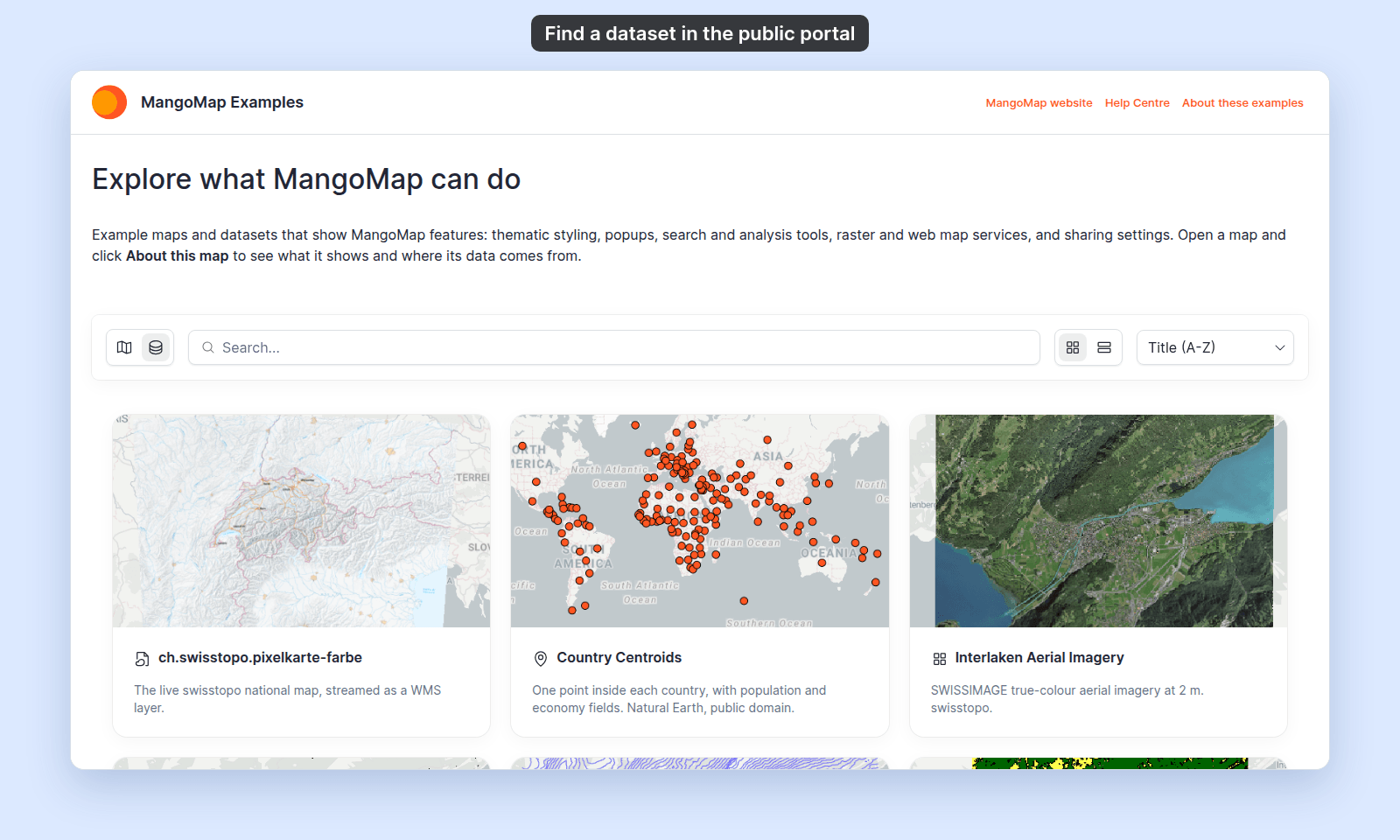The width and height of the screenshot is (1400, 840).
Task: Focus the Search input field
Action: (x=614, y=347)
